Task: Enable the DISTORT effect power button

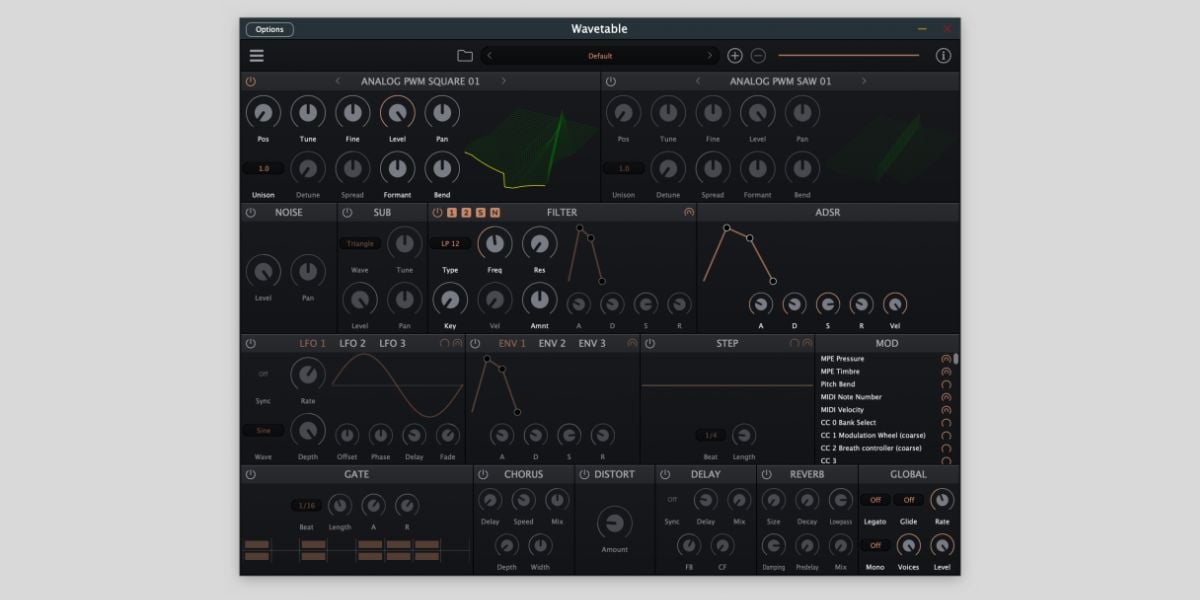Action: (x=584, y=474)
